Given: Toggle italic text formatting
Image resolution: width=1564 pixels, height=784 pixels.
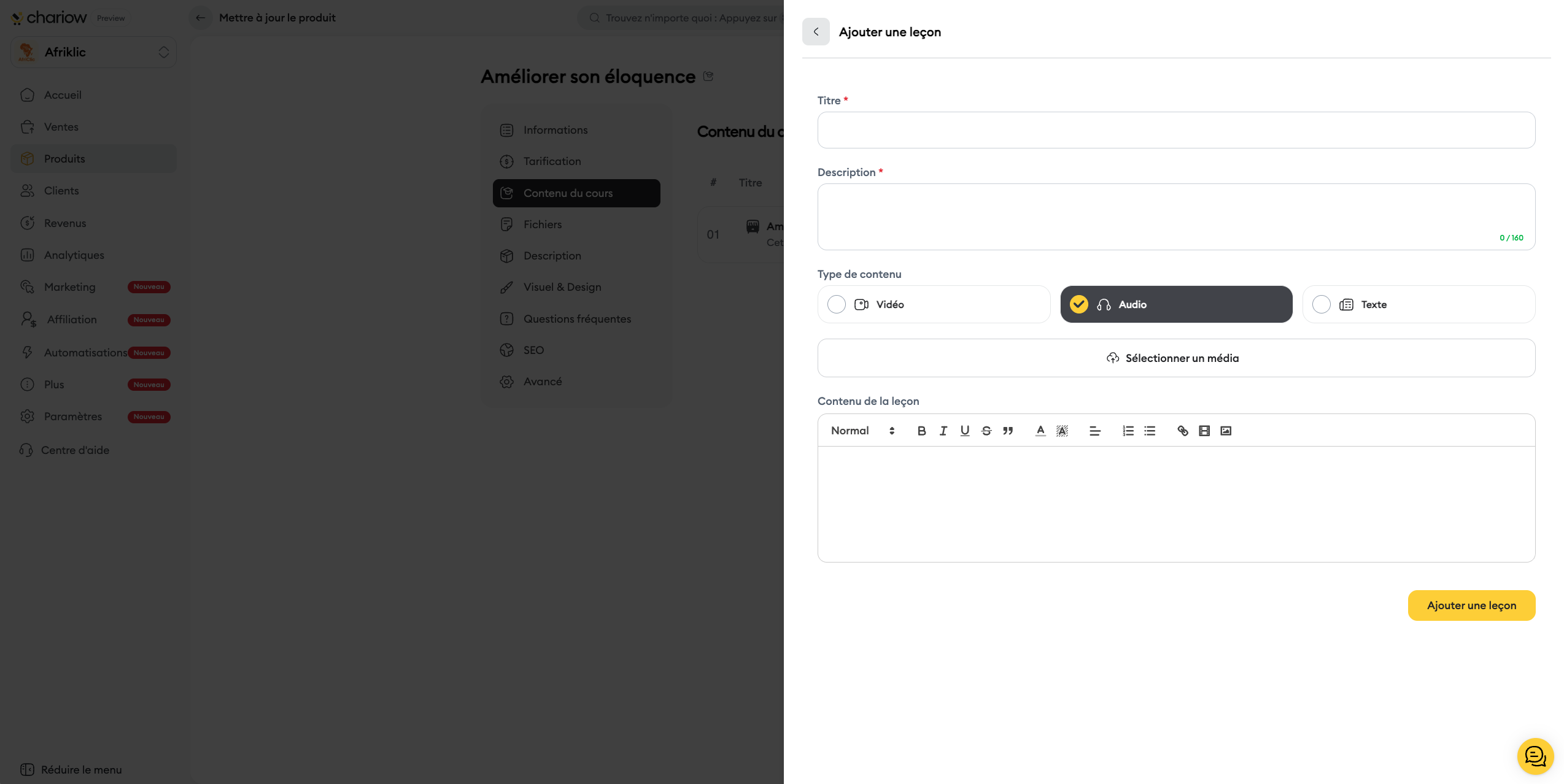Looking at the screenshot, I should point(943,431).
